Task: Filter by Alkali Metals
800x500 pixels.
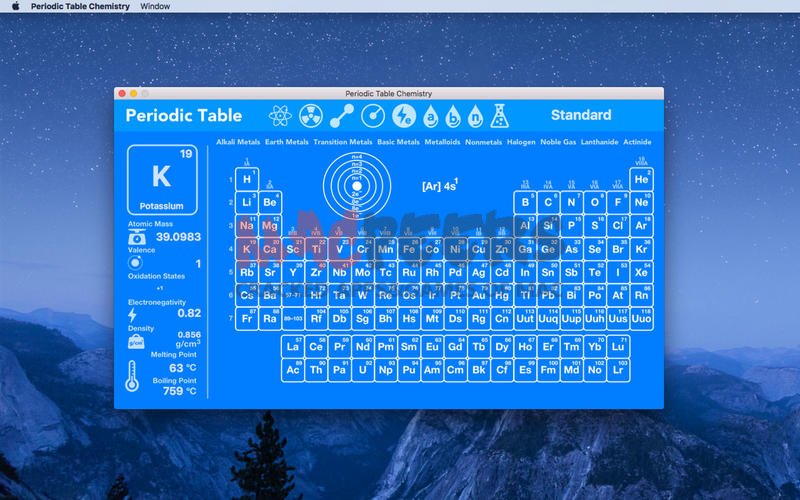Action: [x=238, y=142]
